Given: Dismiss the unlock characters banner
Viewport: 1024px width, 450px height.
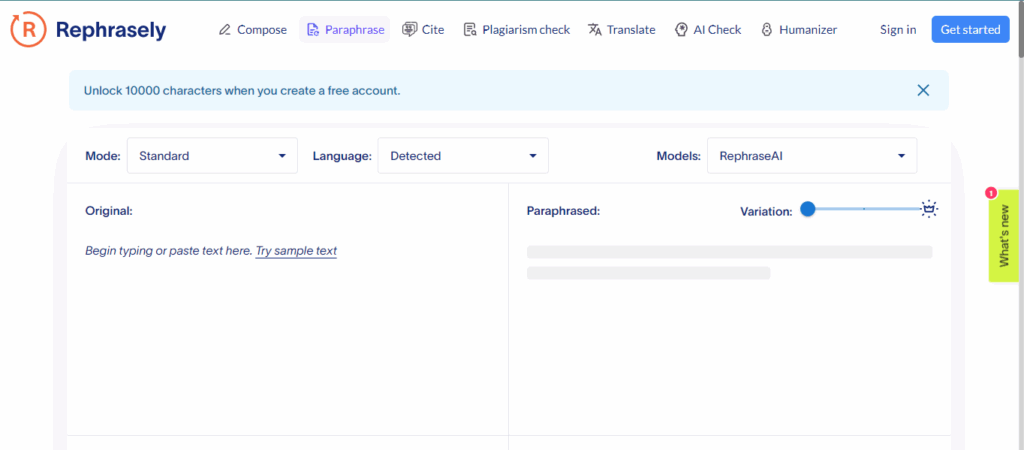Looking at the screenshot, I should click(923, 90).
